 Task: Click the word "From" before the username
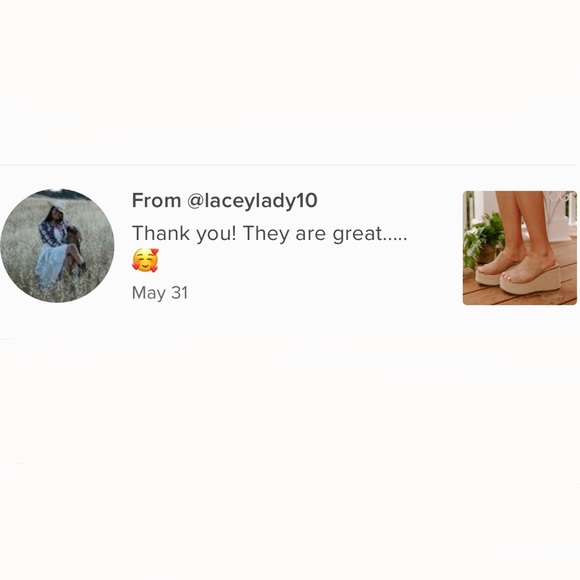click(156, 200)
